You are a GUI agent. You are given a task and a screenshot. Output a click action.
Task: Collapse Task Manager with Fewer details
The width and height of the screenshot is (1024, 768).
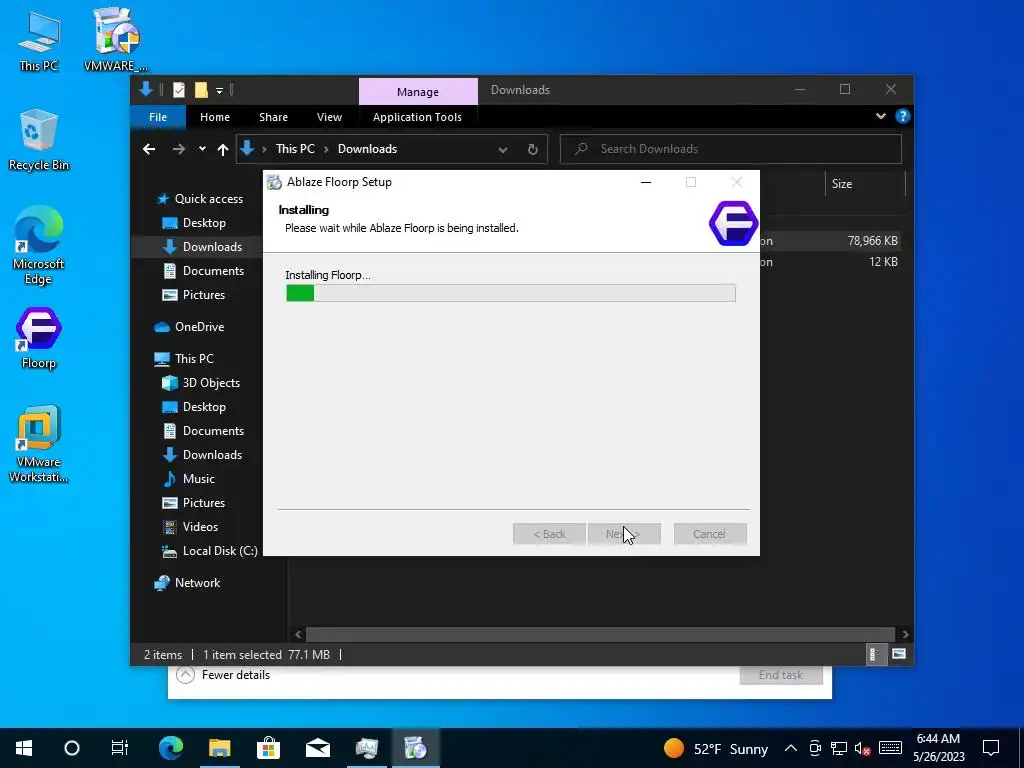click(x=223, y=675)
